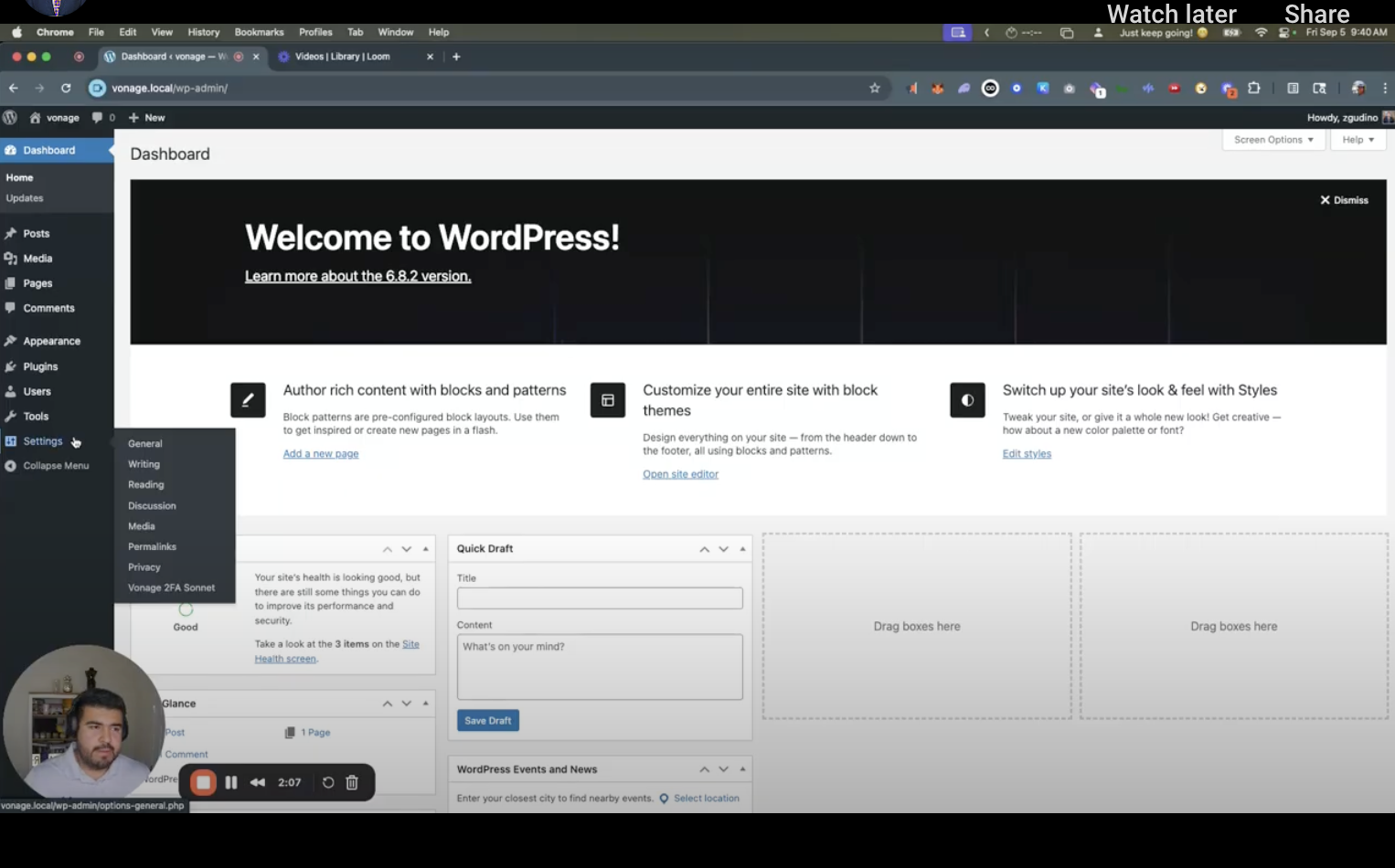The image size is (1395, 868).
Task: Open Updates in the Dashboard submenu
Action: [25, 198]
